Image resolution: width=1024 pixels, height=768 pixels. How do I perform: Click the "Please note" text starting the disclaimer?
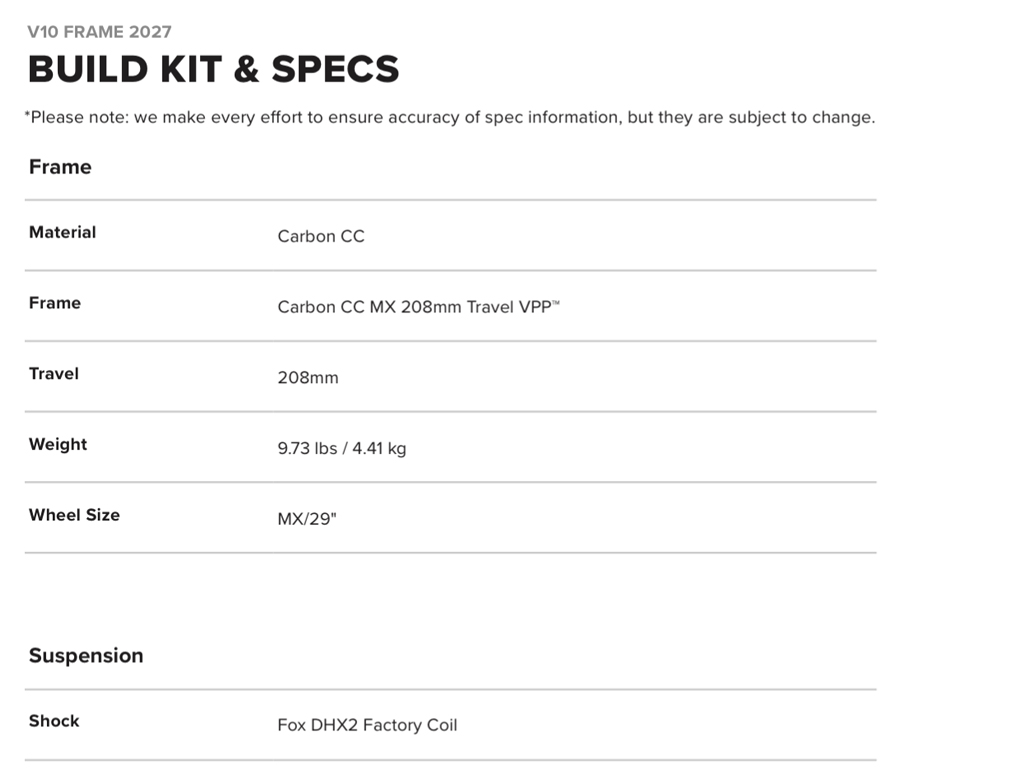coord(72,117)
